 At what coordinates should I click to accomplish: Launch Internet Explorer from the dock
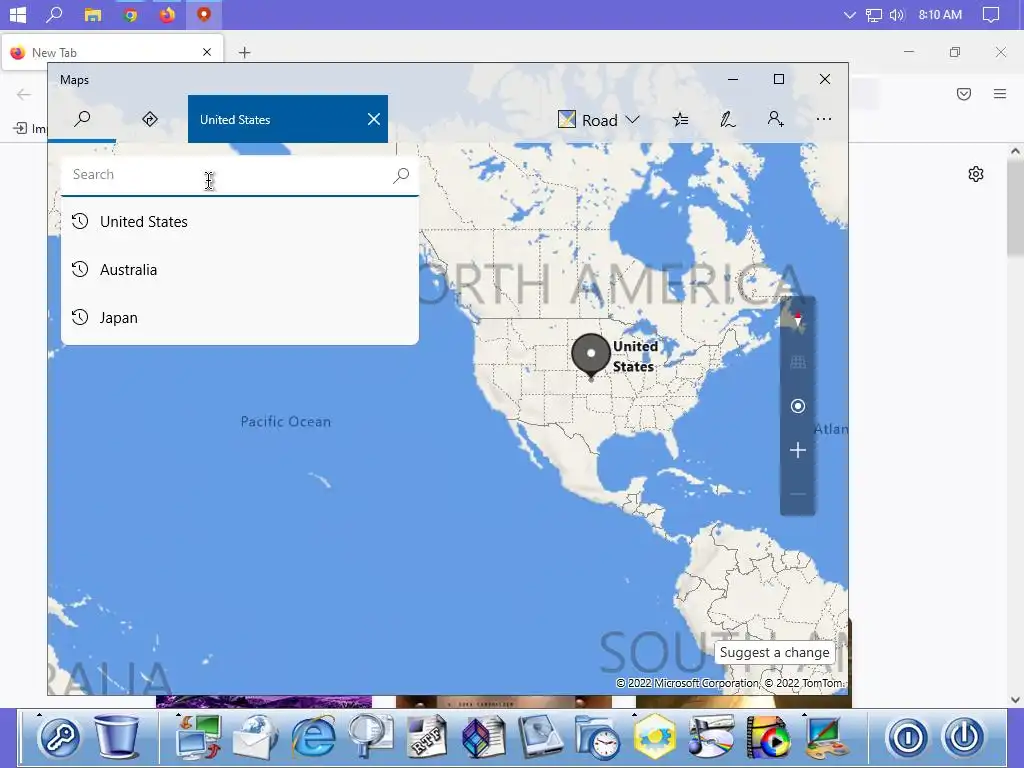(313, 737)
